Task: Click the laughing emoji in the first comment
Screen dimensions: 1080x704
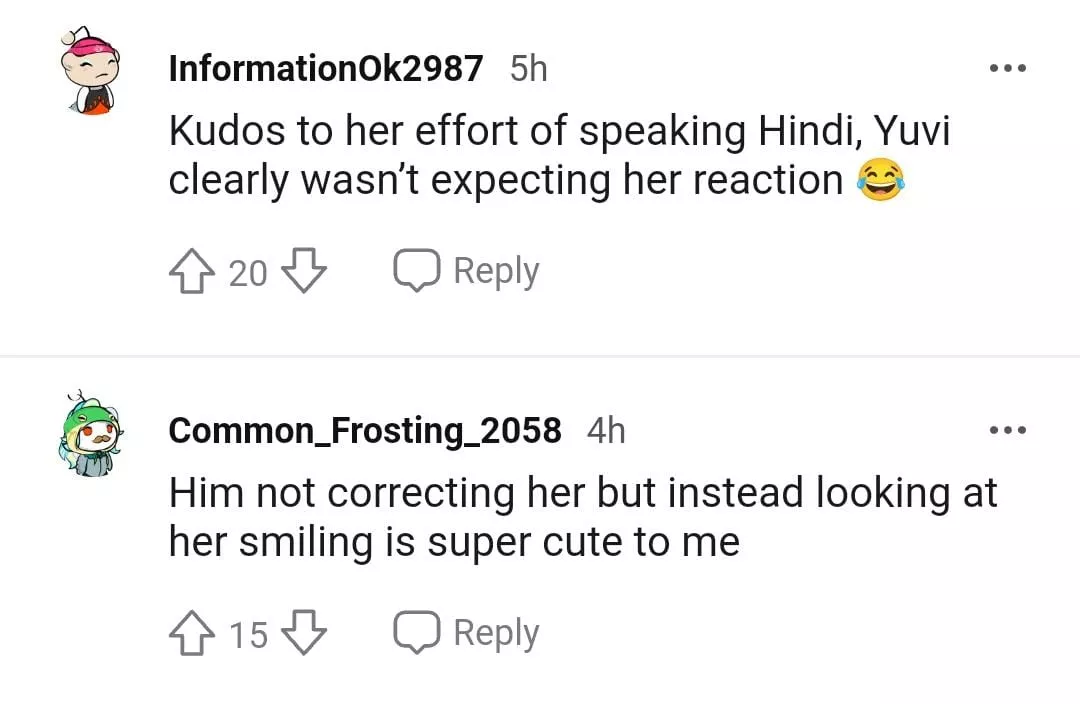Action: (881, 182)
